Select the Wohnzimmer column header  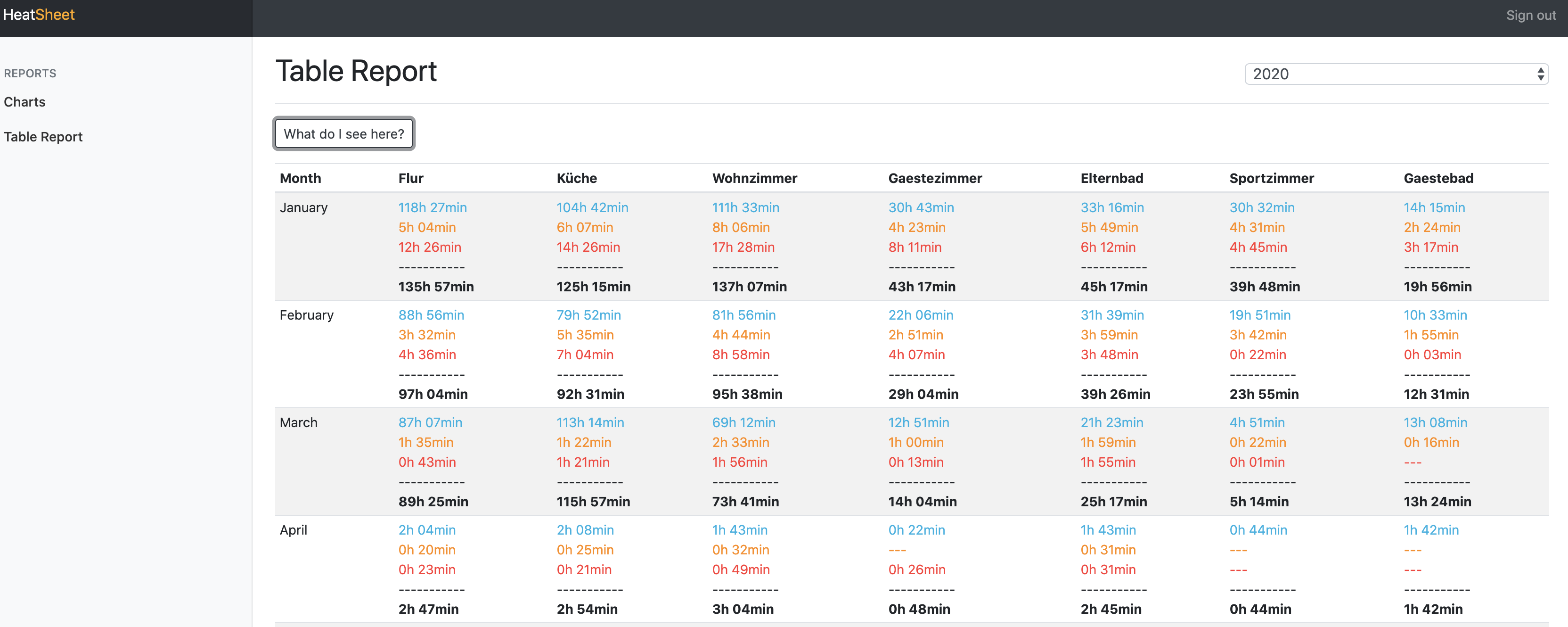click(754, 178)
